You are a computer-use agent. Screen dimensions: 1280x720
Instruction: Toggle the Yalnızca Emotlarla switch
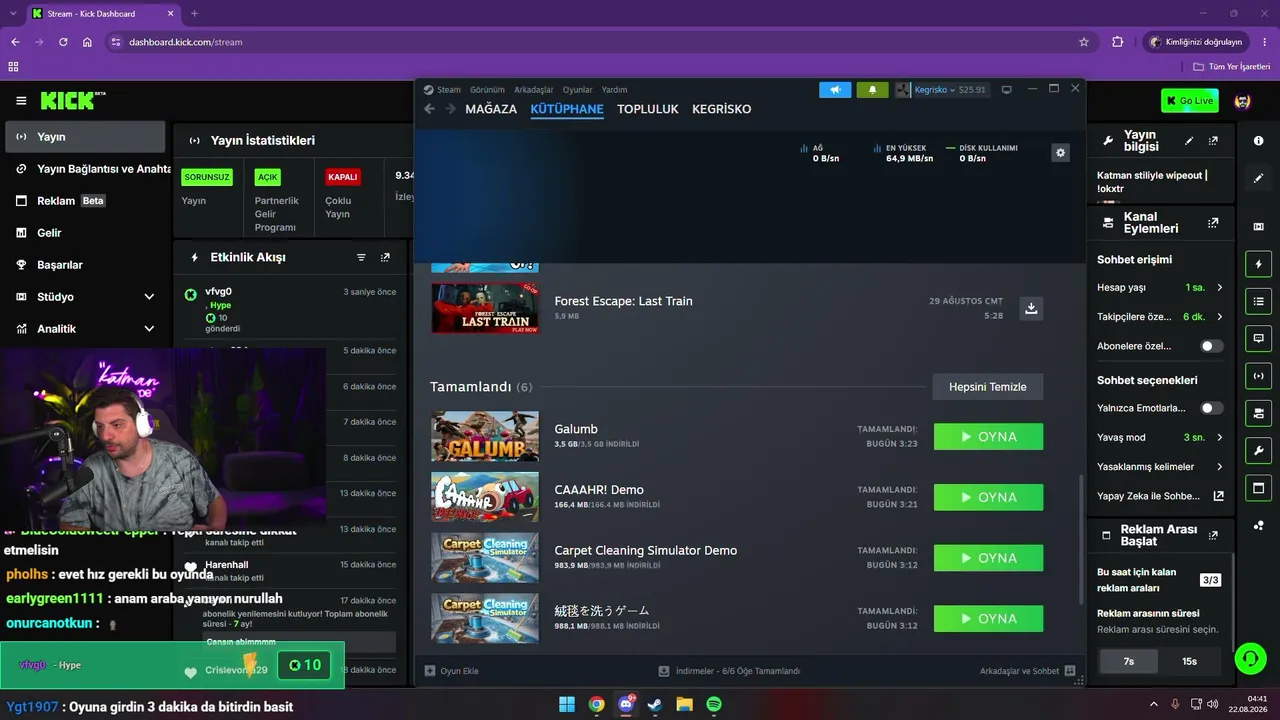pyautogui.click(x=1212, y=408)
